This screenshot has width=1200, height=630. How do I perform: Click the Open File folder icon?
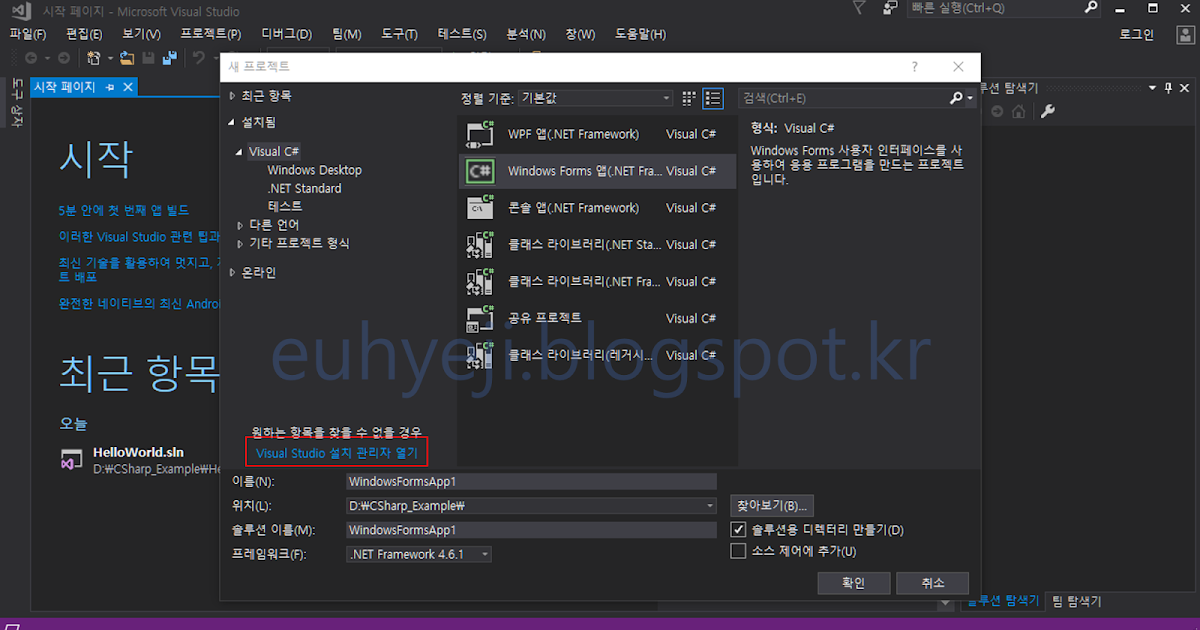pyautogui.click(x=128, y=58)
